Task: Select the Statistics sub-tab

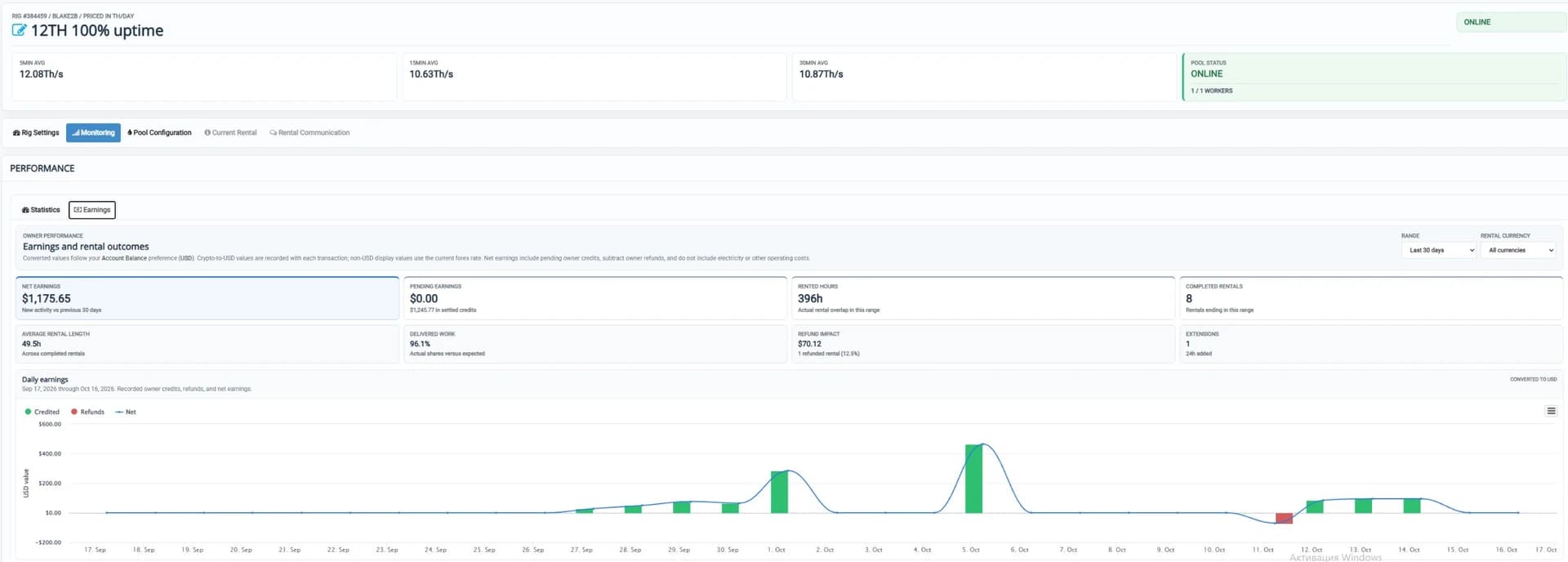Action: (41, 210)
